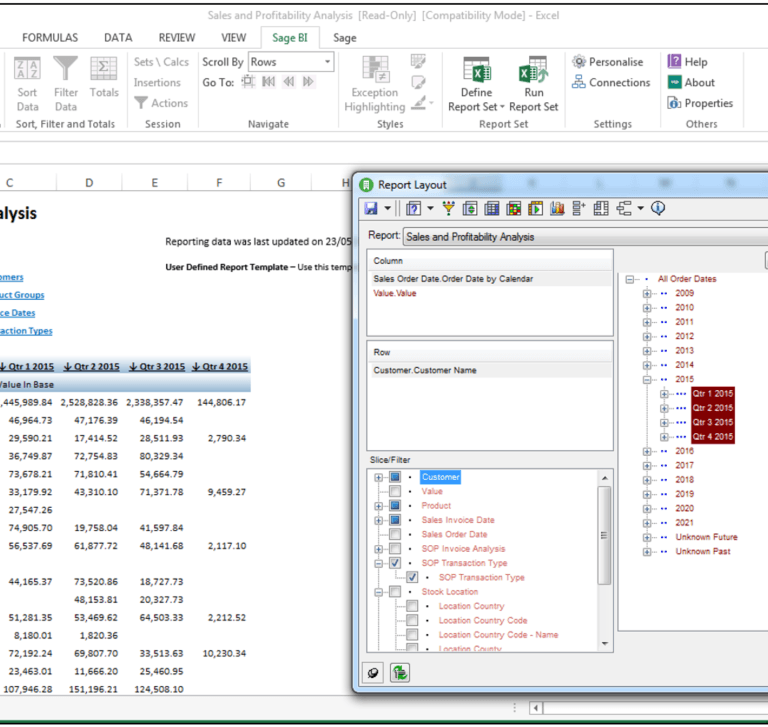Viewport: 768px width, 727px height.
Task: Open Connections settings
Action: [611, 82]
